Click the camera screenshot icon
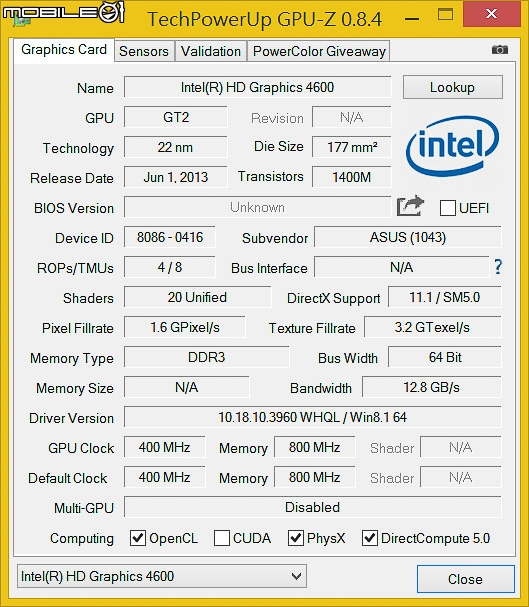This screenshot has height=607, width=529. 500,50
